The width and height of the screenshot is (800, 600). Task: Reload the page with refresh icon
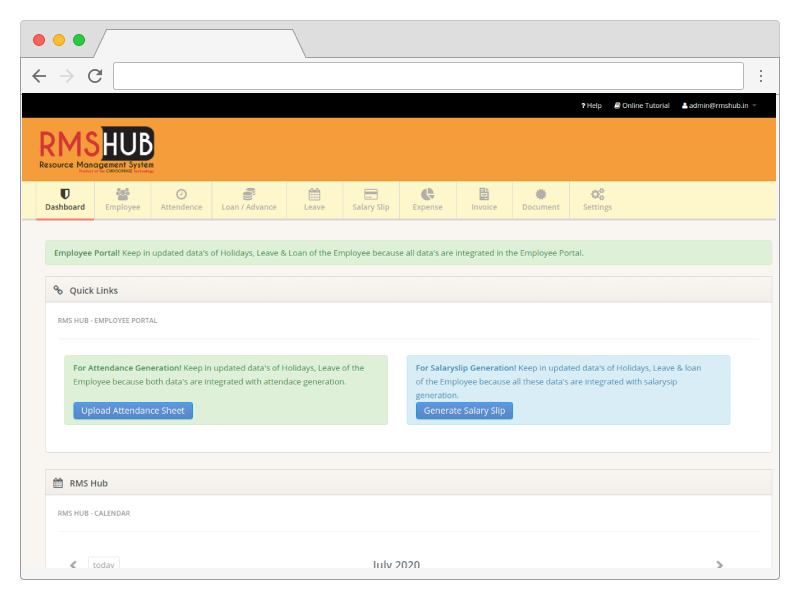point(95,76)
